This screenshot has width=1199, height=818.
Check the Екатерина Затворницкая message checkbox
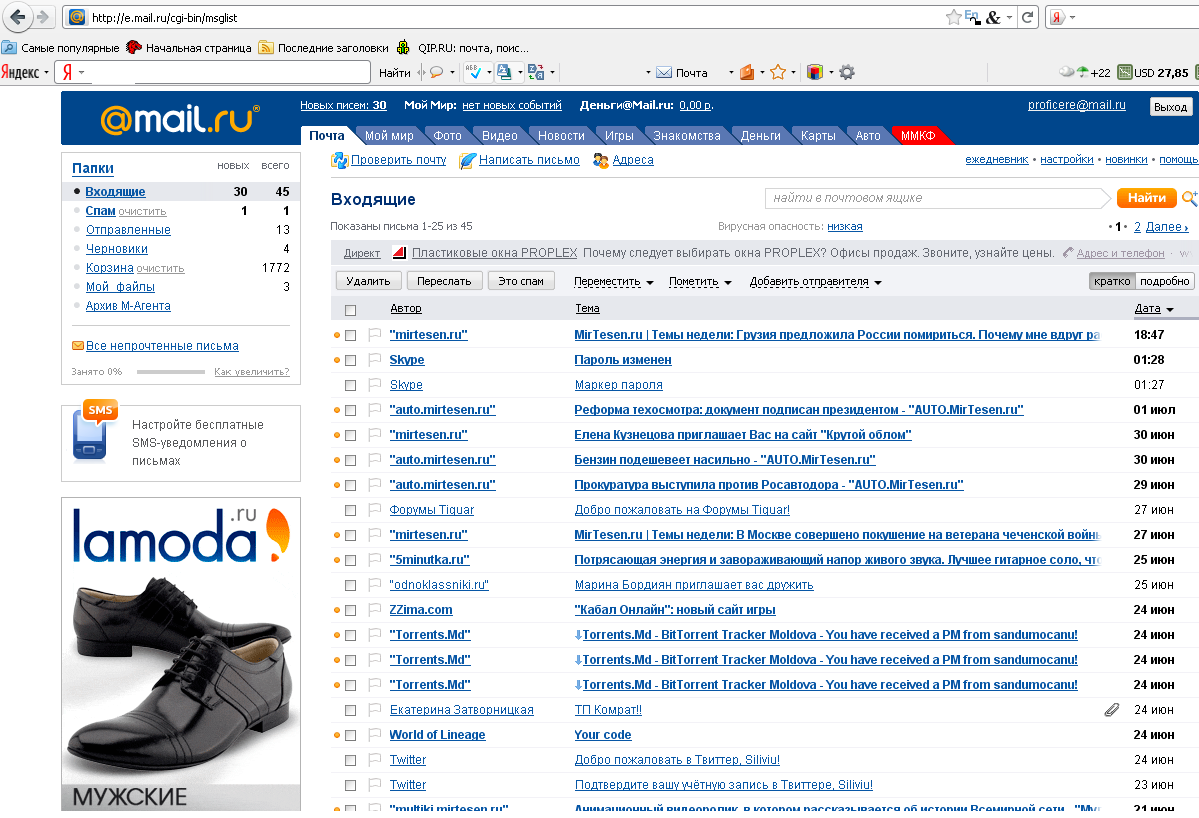tap(350, 710)
